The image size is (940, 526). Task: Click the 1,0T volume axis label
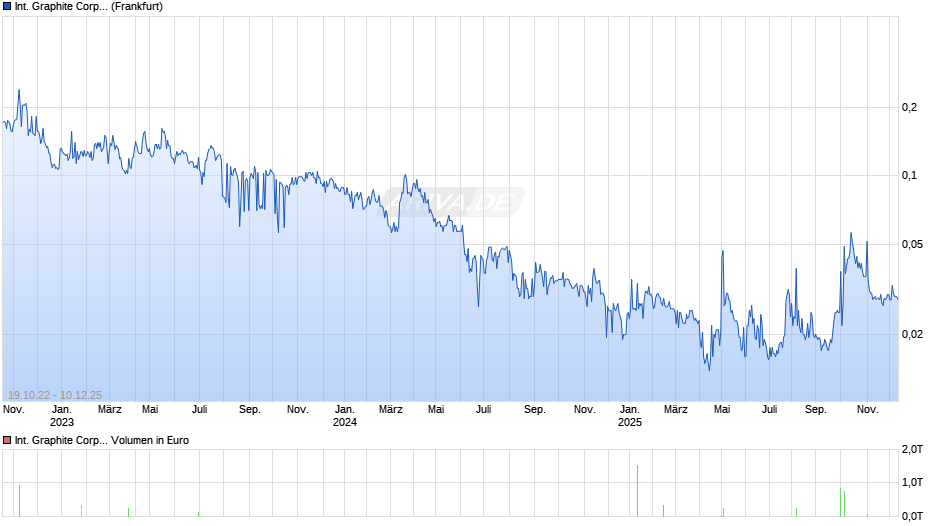pos(912,482)
